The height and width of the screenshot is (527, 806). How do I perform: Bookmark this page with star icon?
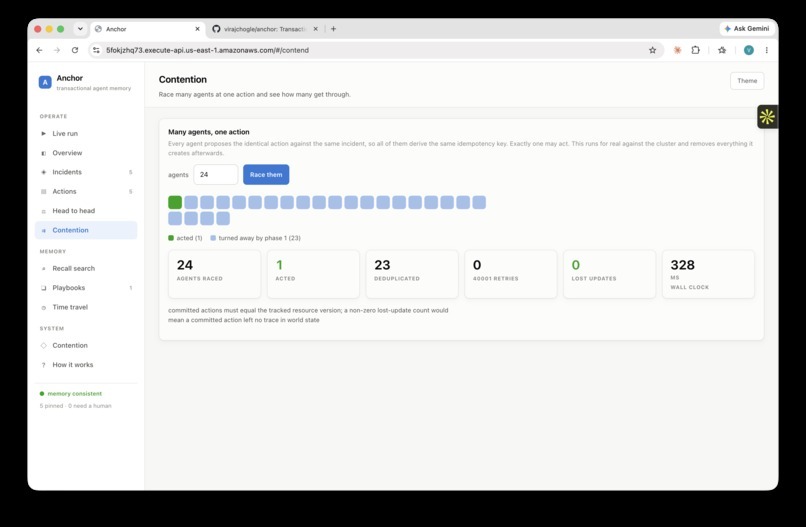coord(652,50)
